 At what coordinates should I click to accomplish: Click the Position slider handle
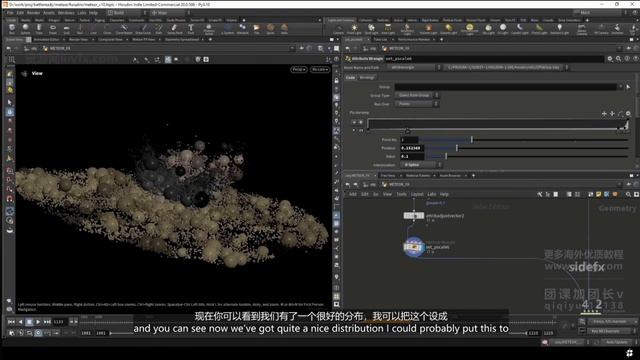(457, 148)
